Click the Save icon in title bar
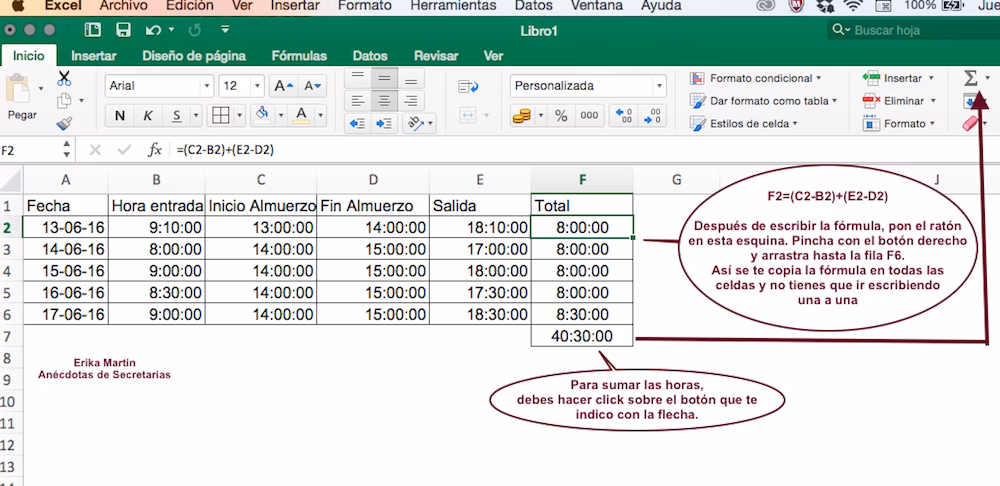Viewport: 1000px width, 486px height. pos(123,30)
